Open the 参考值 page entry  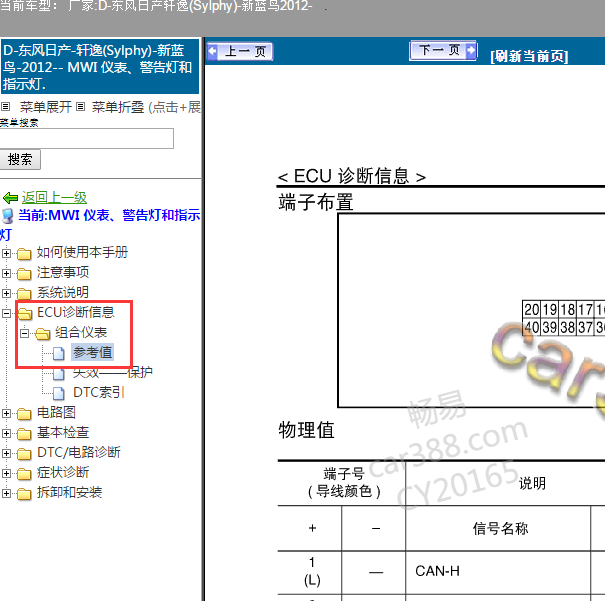(93, 352)
